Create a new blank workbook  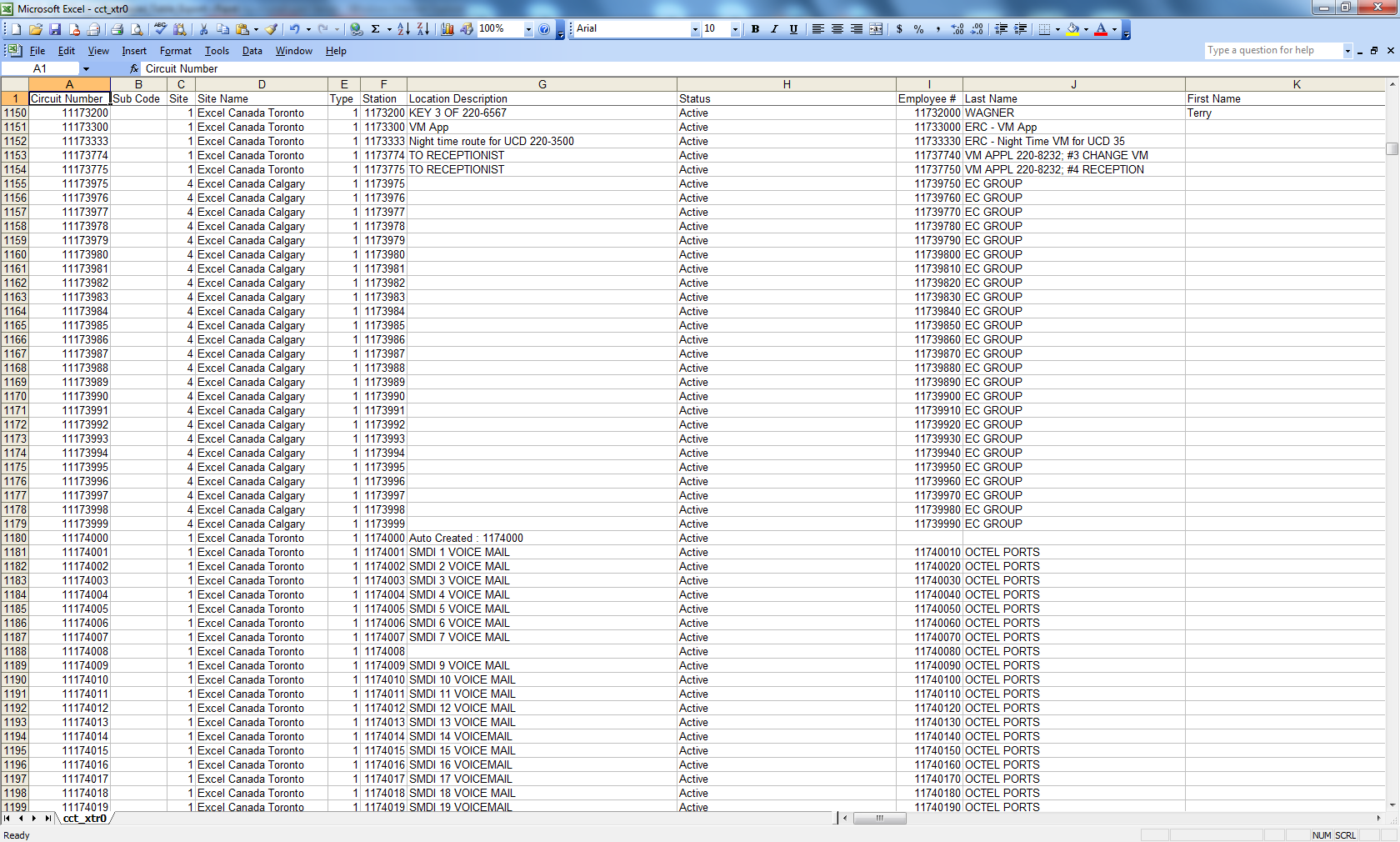pos(16,29)
